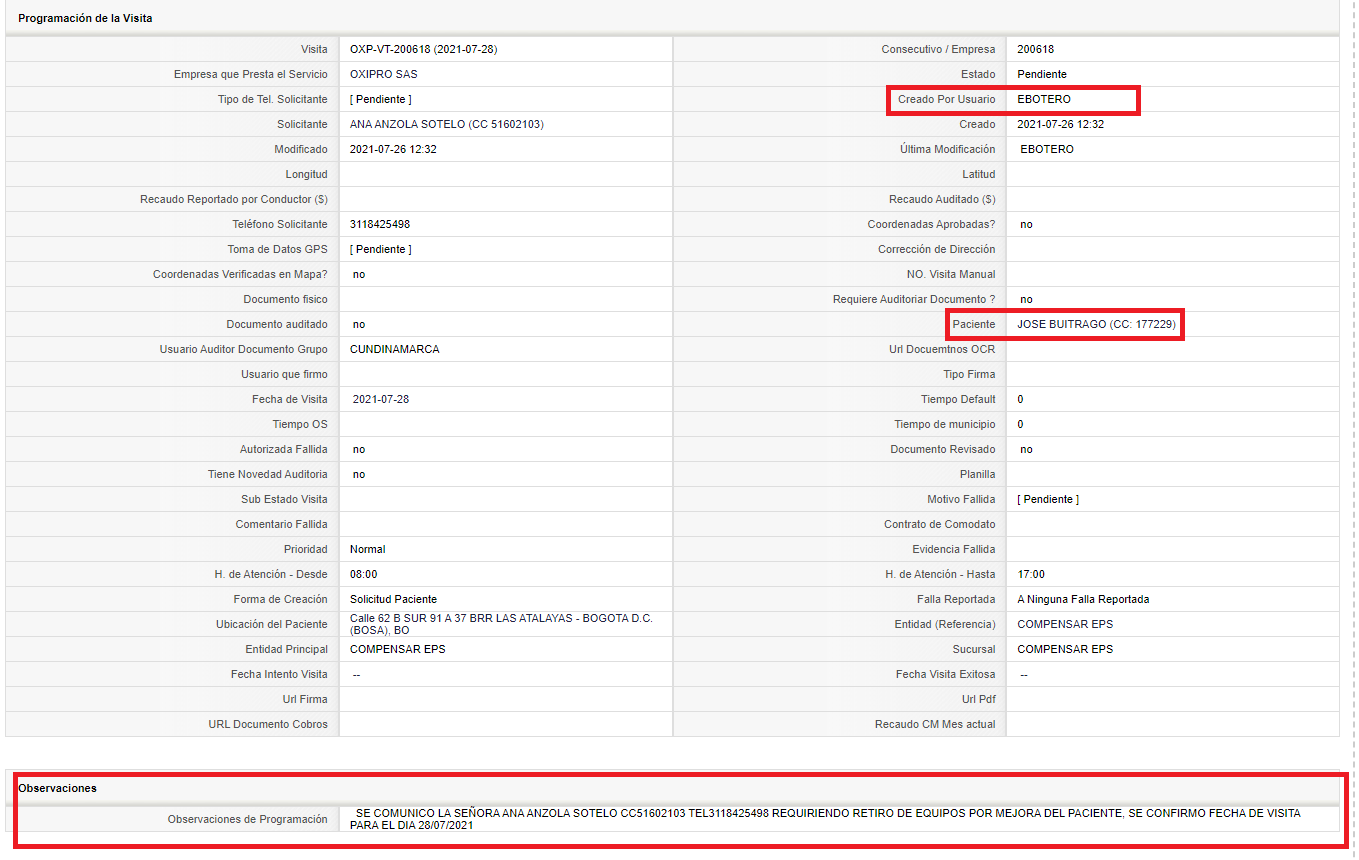Click the 'Latitud' field label
Viewport: 1359px width, 860px height.
pos(979,174)
